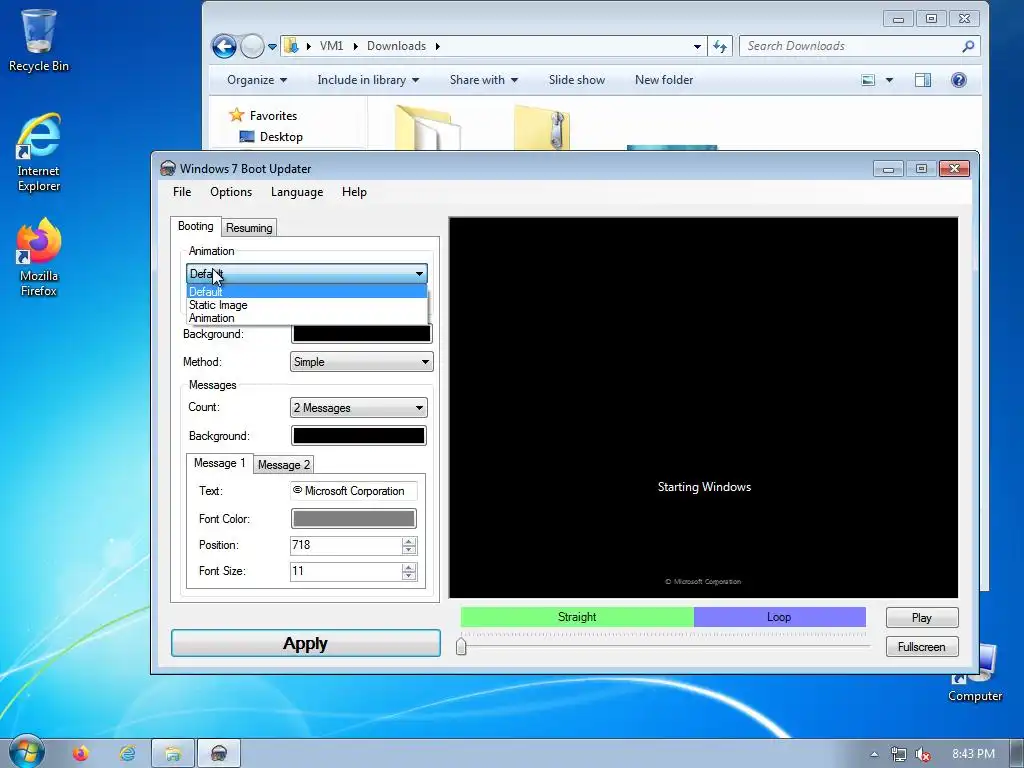Viewport: 1024px width, 768px height.
Task: Go back in the Downloads Explorer window
Action: coord(224,46)
